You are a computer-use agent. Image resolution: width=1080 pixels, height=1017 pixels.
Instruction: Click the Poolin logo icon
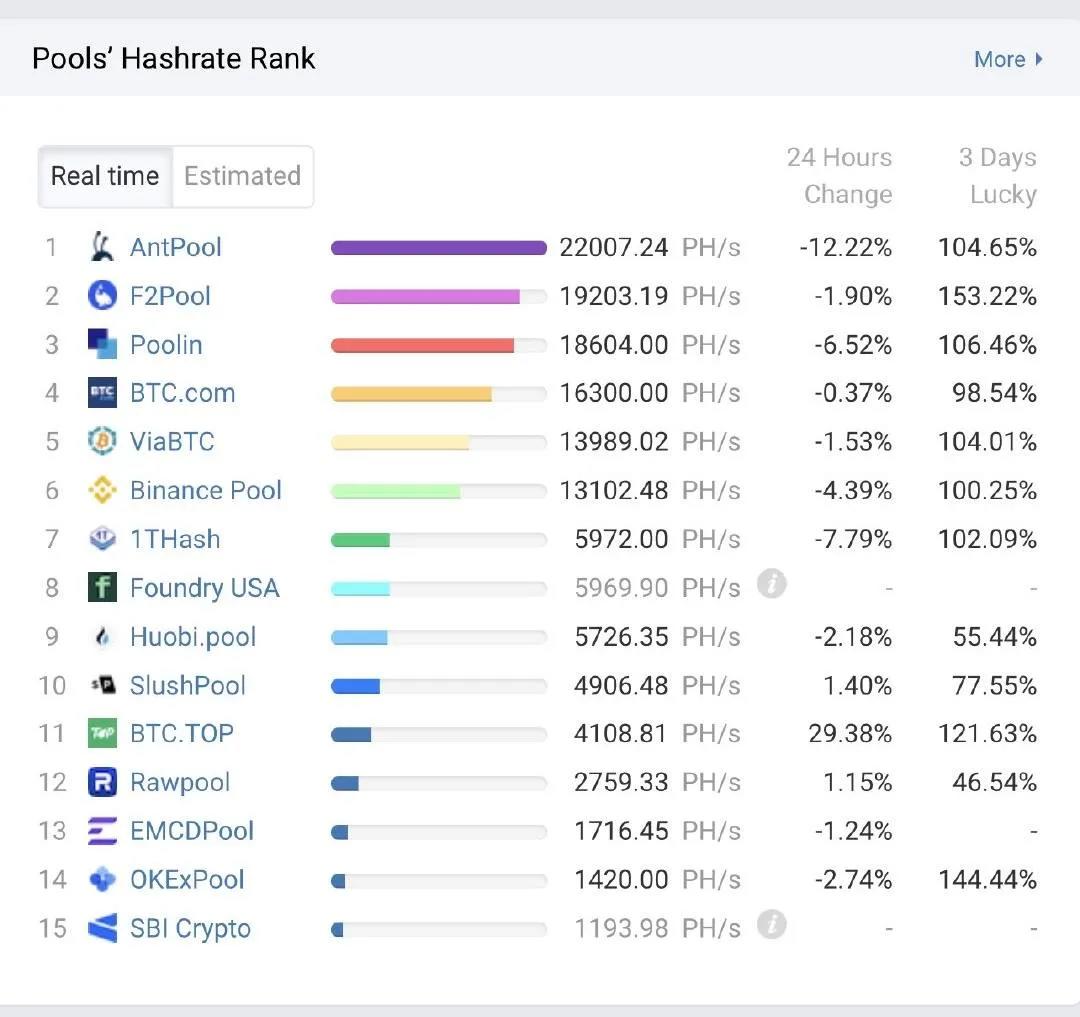point(102,344)
